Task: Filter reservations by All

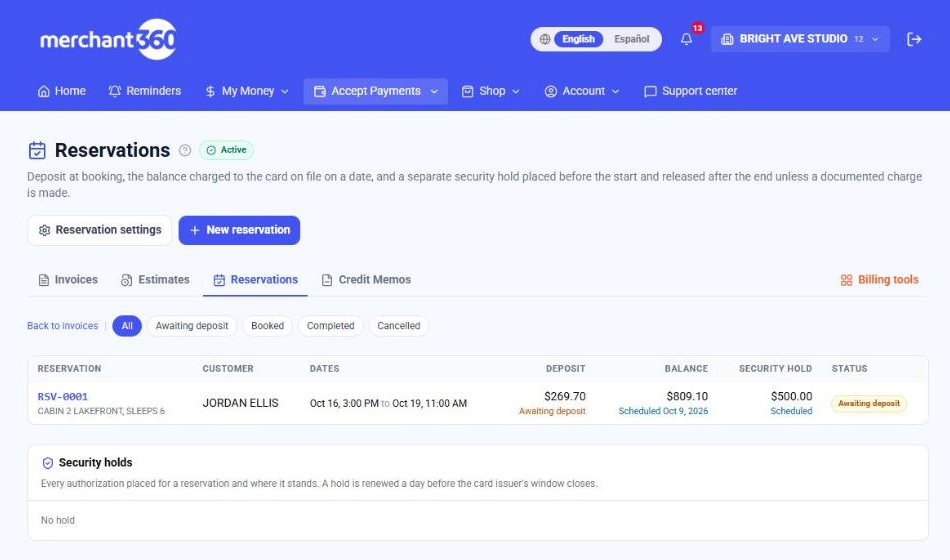Action: pyautogui.click(x=127, y=326)
